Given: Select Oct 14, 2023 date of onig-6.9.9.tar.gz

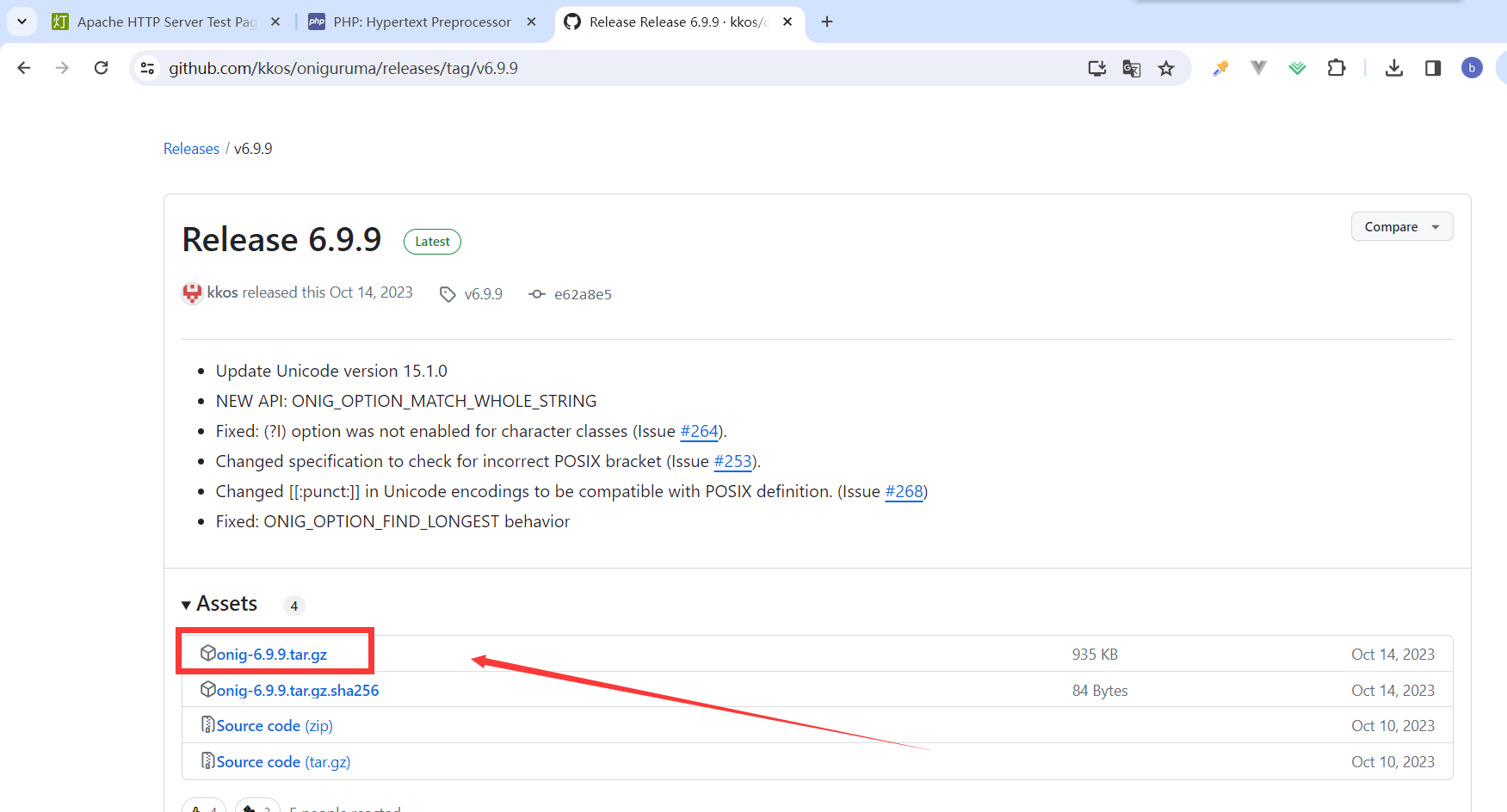Looking at the screenshot, I should pos(1393,655).
